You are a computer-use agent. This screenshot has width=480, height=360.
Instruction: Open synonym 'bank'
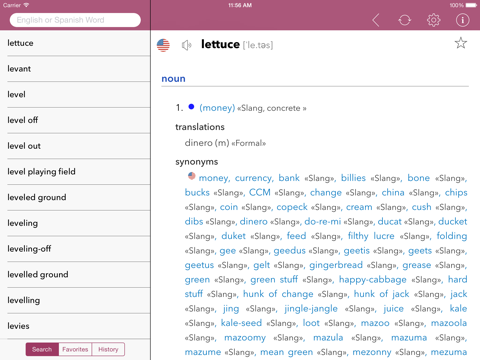tap(289, 178)
